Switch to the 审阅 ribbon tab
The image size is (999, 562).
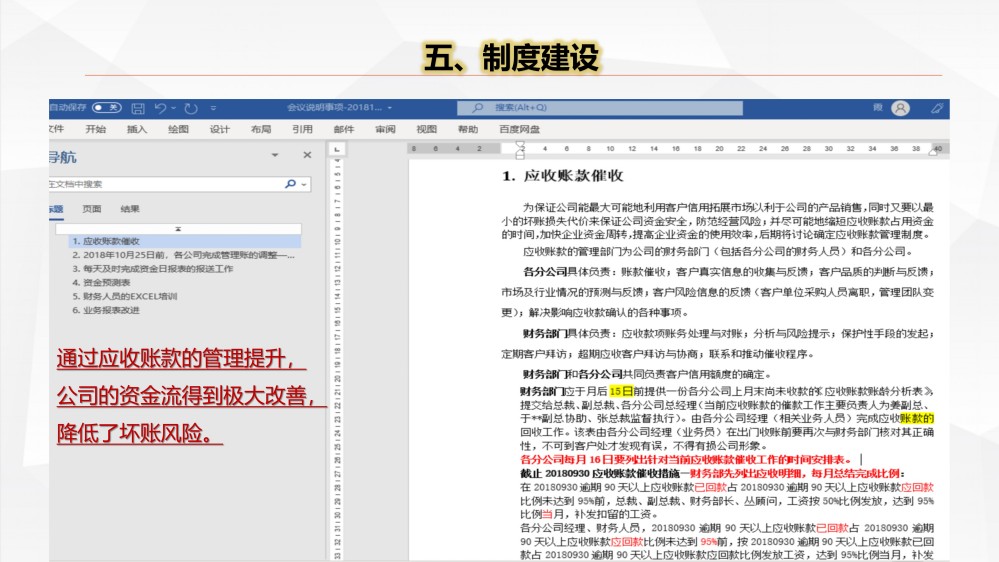(385, 129)
